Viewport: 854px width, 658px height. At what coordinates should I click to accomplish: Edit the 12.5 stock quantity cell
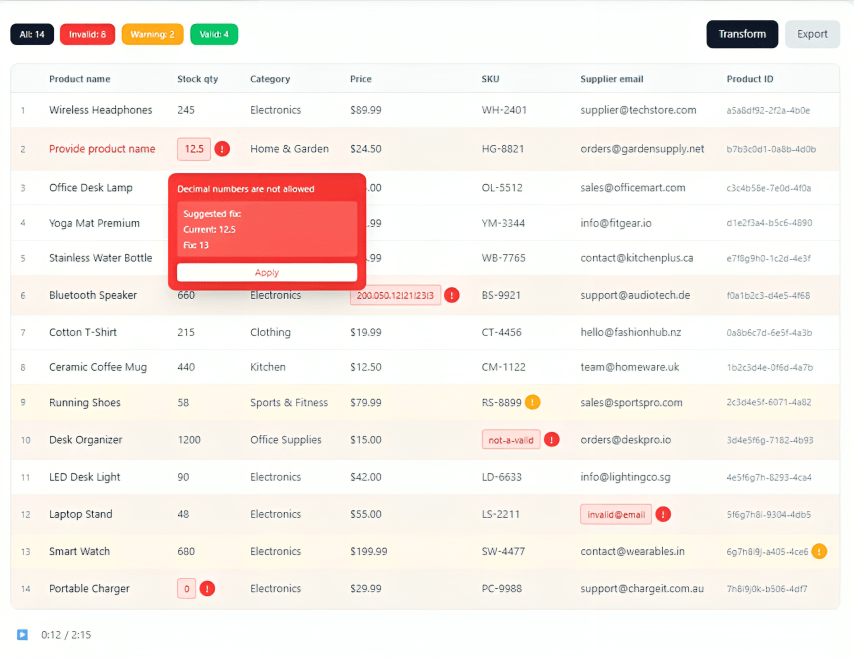click(194, 149)
